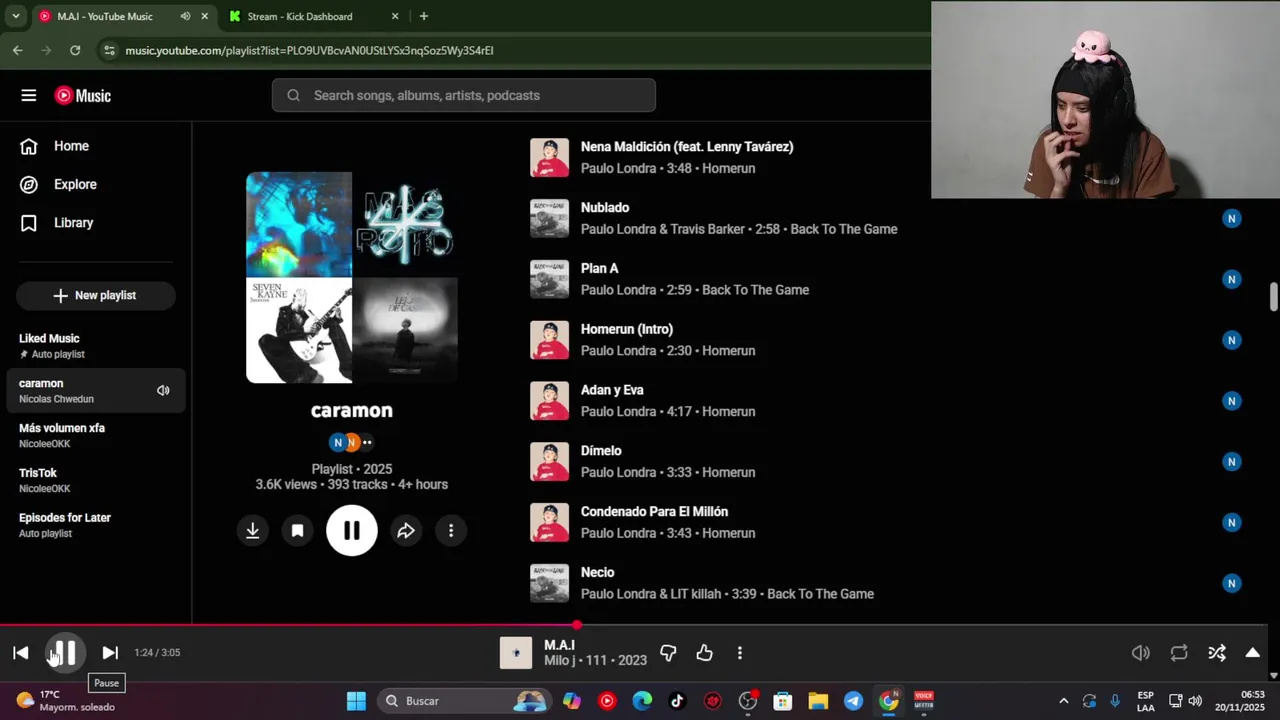Pause playlist with large white button
The height and width of the screenshot is (720, 1280).
pos(352,531)
